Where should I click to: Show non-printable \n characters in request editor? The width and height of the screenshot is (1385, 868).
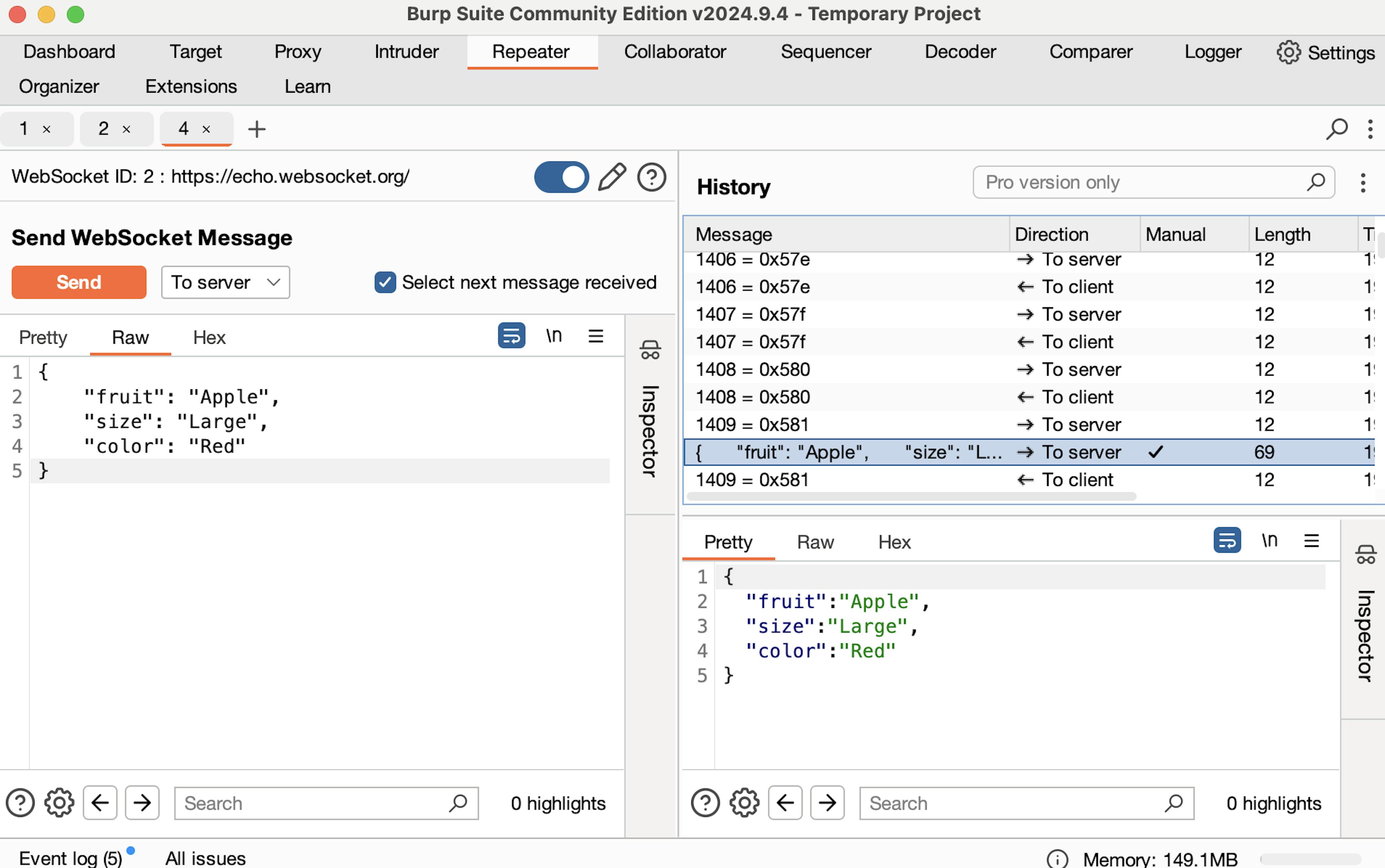tap(554, 336)
